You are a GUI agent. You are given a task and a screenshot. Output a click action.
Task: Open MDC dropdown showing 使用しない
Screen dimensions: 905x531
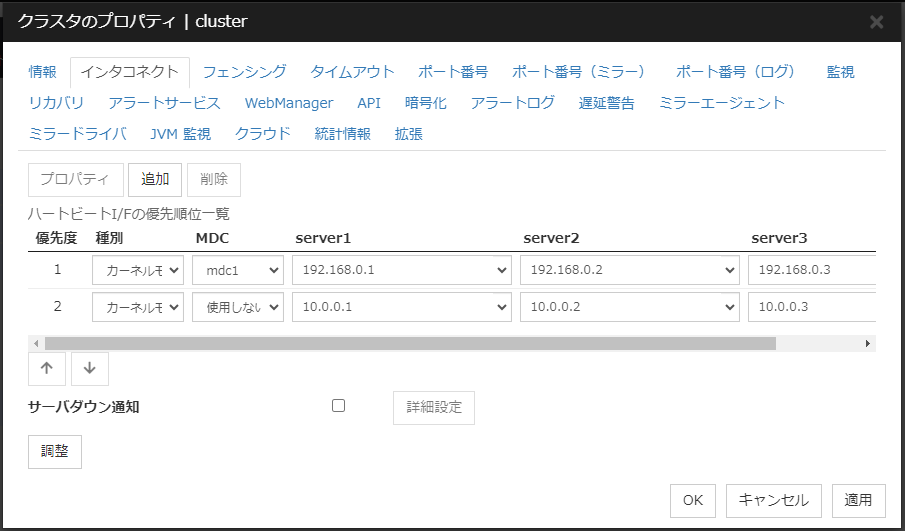(238, 306)
